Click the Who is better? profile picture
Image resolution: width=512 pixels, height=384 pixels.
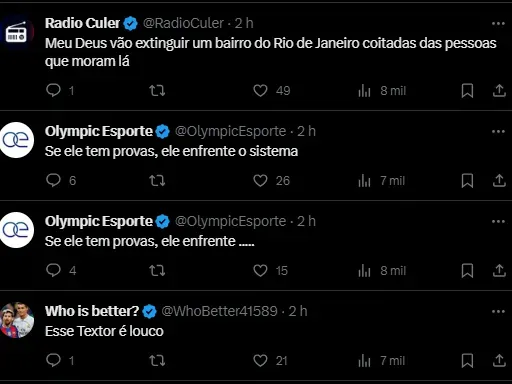pyautogui.click(x=16, y=320)
